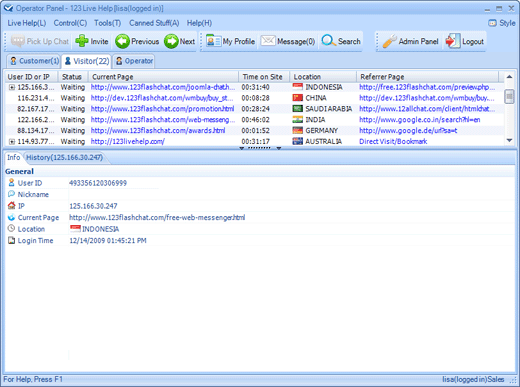Select the Info tab
The height and width of the screenshot is (387, 520).
click(x=14, y=157)
